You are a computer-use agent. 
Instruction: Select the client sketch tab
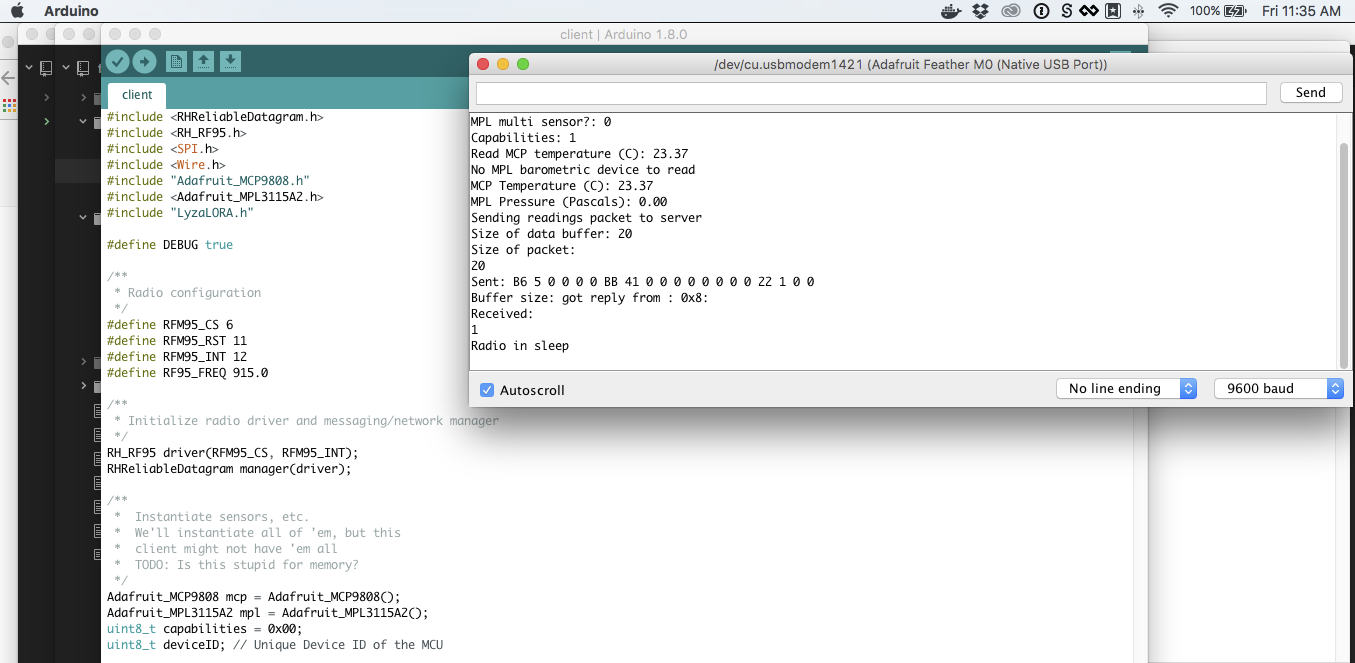click(x=137, y=95)
